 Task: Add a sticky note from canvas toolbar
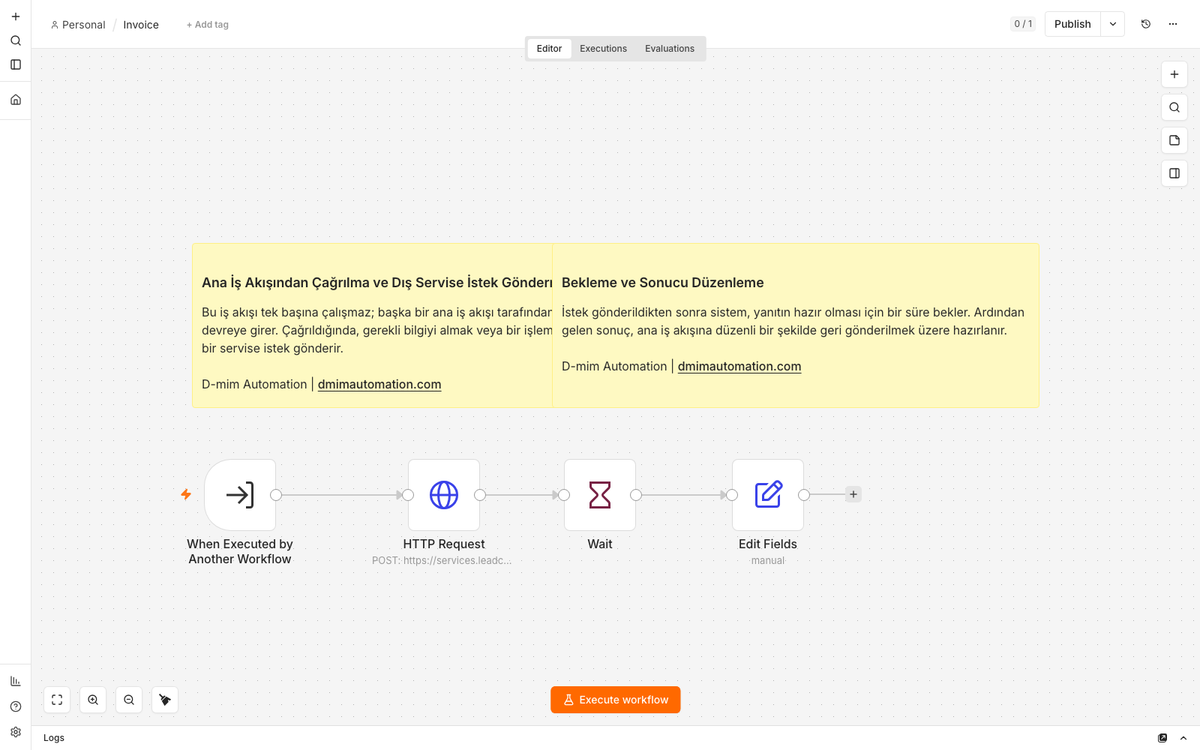pyautogui.click(x=1174, y=141)
